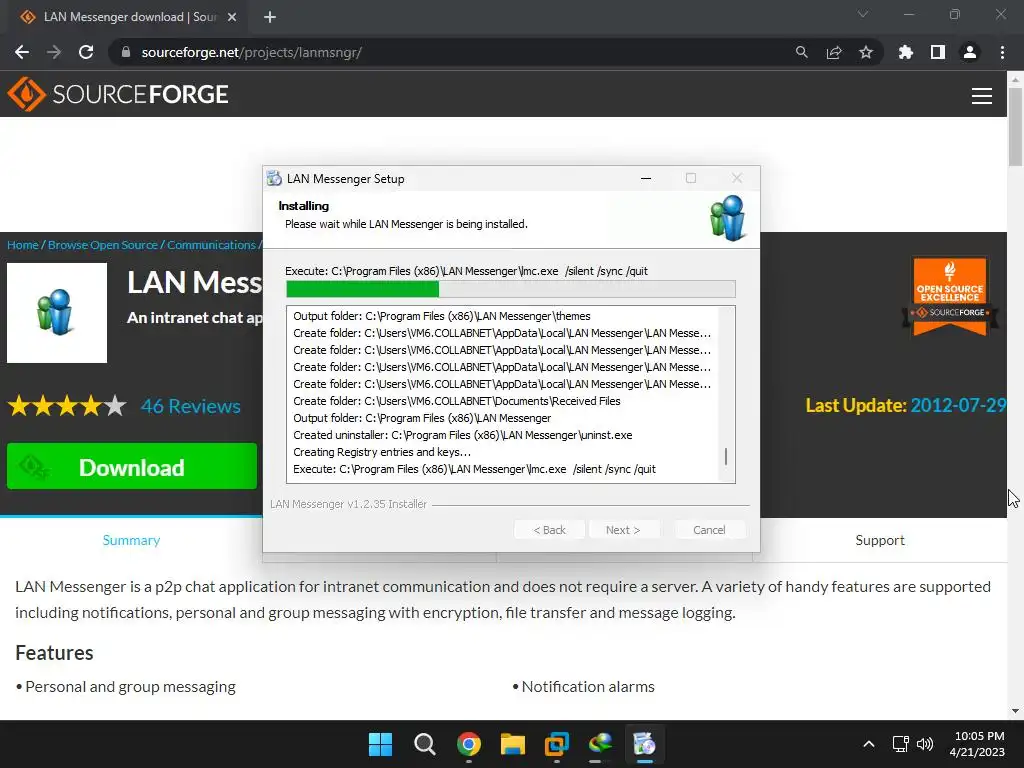Close the LAN Messenger download tab
The height and width of the screenshot is (768, 1024).
232,17
